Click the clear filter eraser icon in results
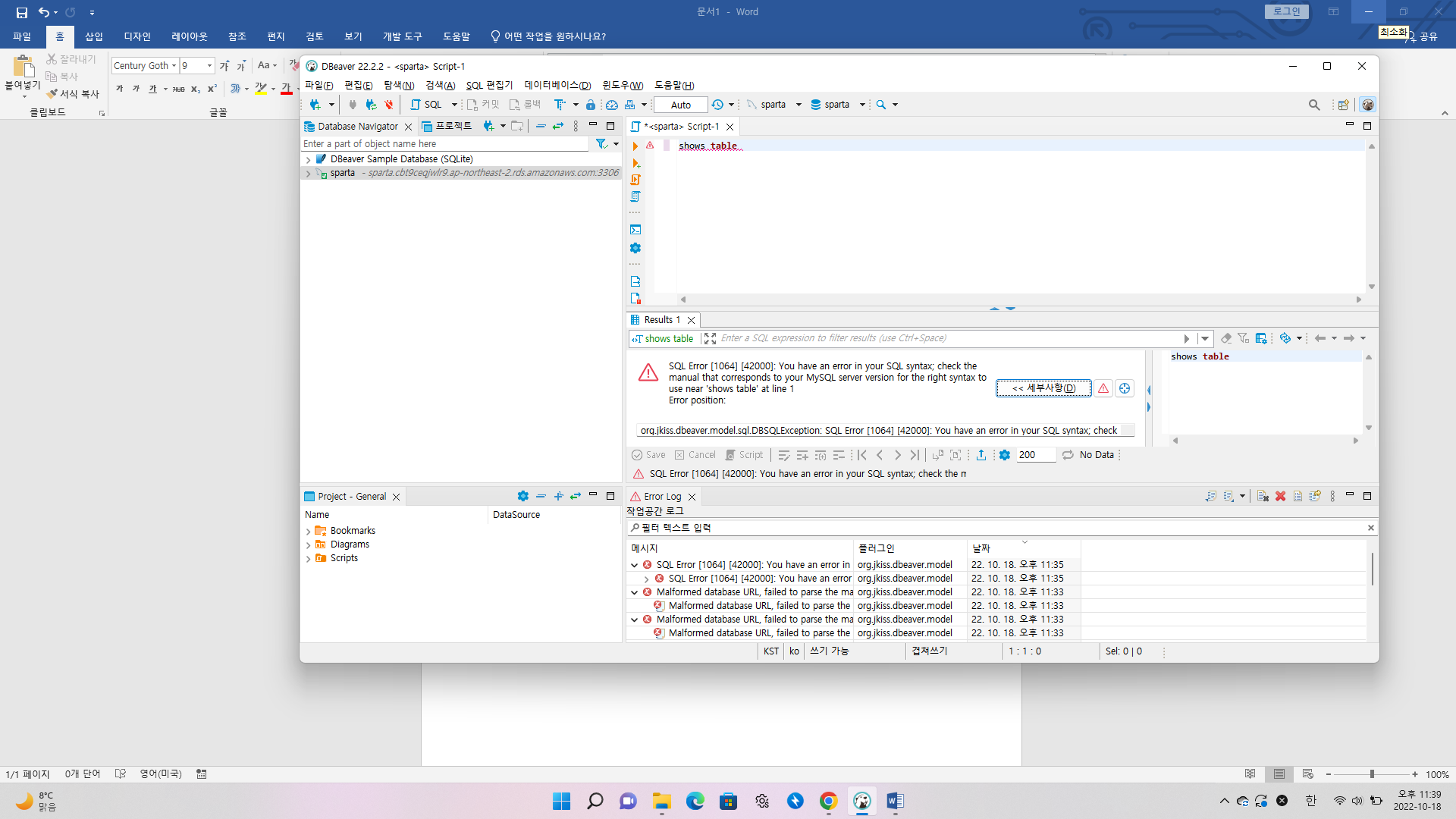1456x819 pixels. click(1226, 338)
